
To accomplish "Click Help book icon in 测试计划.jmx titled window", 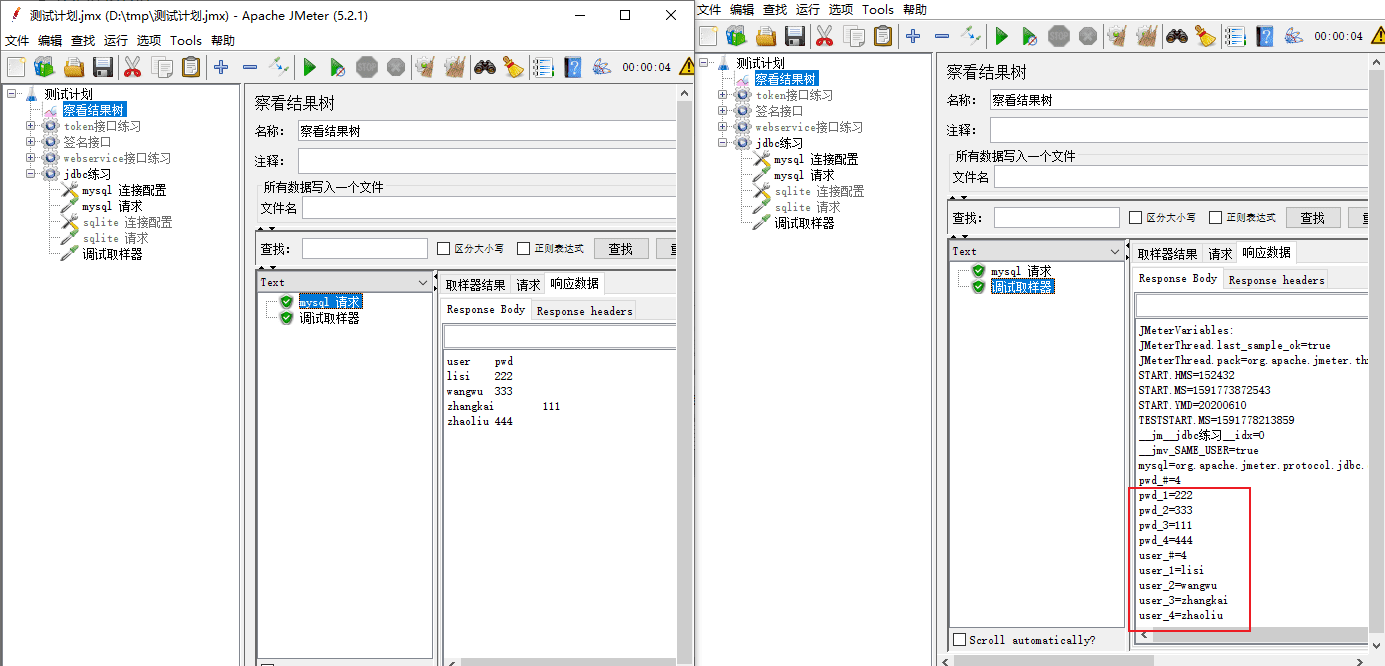I will [x=573, y=67].
